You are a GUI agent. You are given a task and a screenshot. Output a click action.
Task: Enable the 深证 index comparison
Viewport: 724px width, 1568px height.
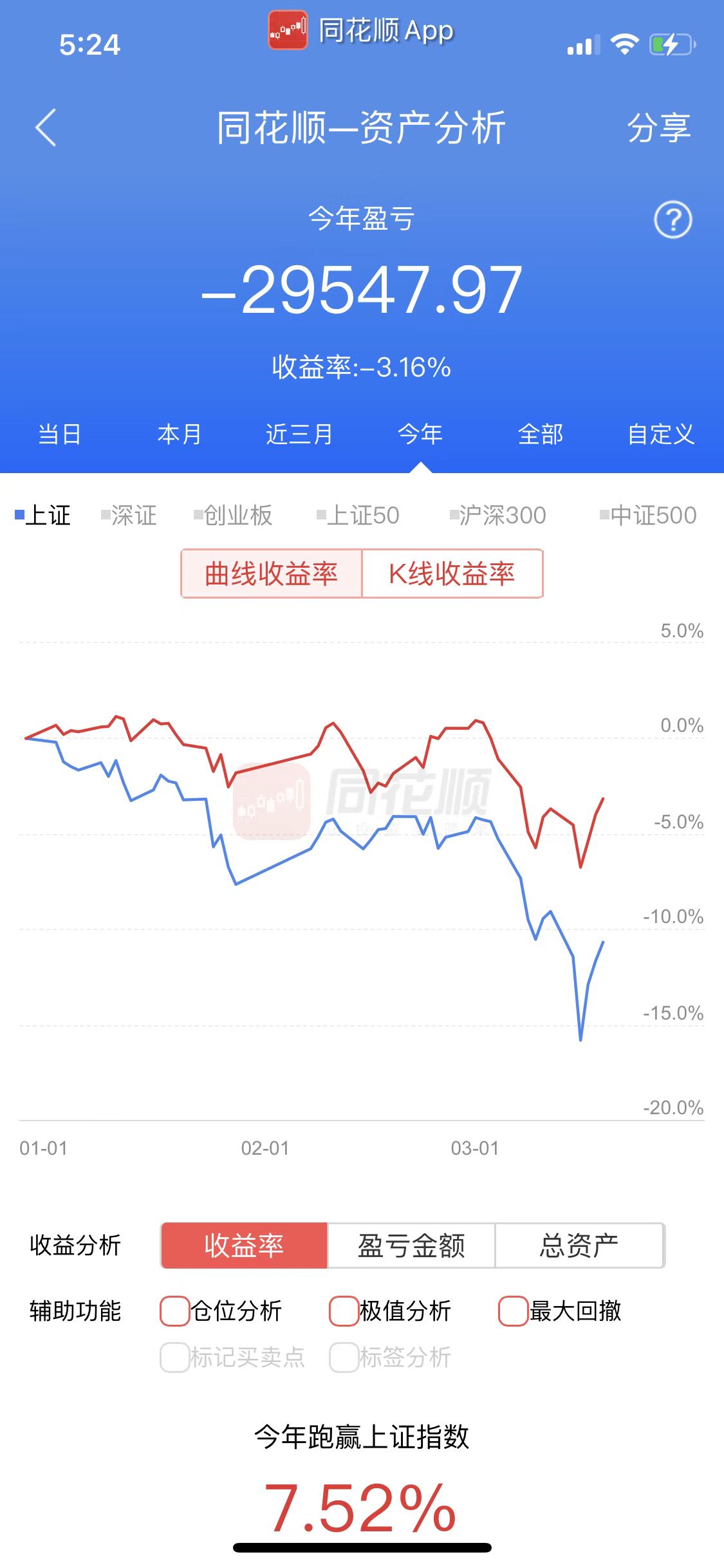[x=129, y=516]
